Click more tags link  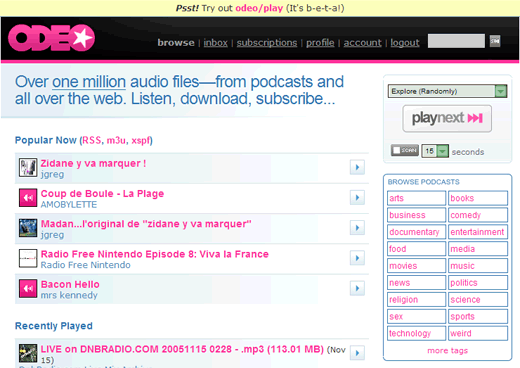[447, 351]
